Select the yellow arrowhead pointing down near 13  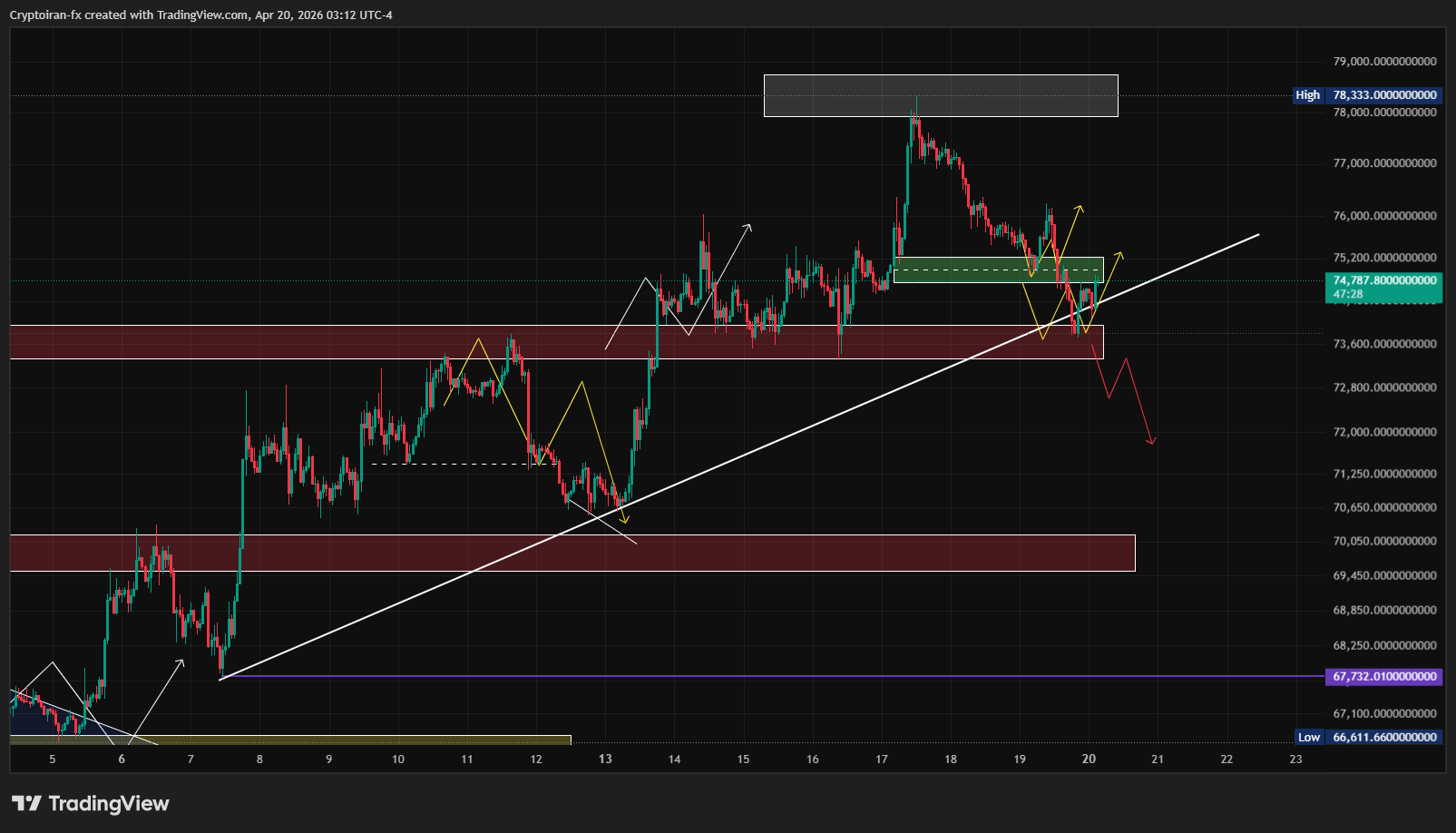(624, 519)
